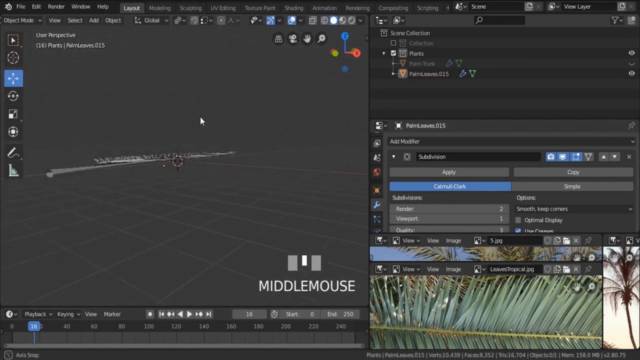Viewport: 640px width, 360px height.
Task: Hide Plants collection using eye icon
Action: point(631,53)
